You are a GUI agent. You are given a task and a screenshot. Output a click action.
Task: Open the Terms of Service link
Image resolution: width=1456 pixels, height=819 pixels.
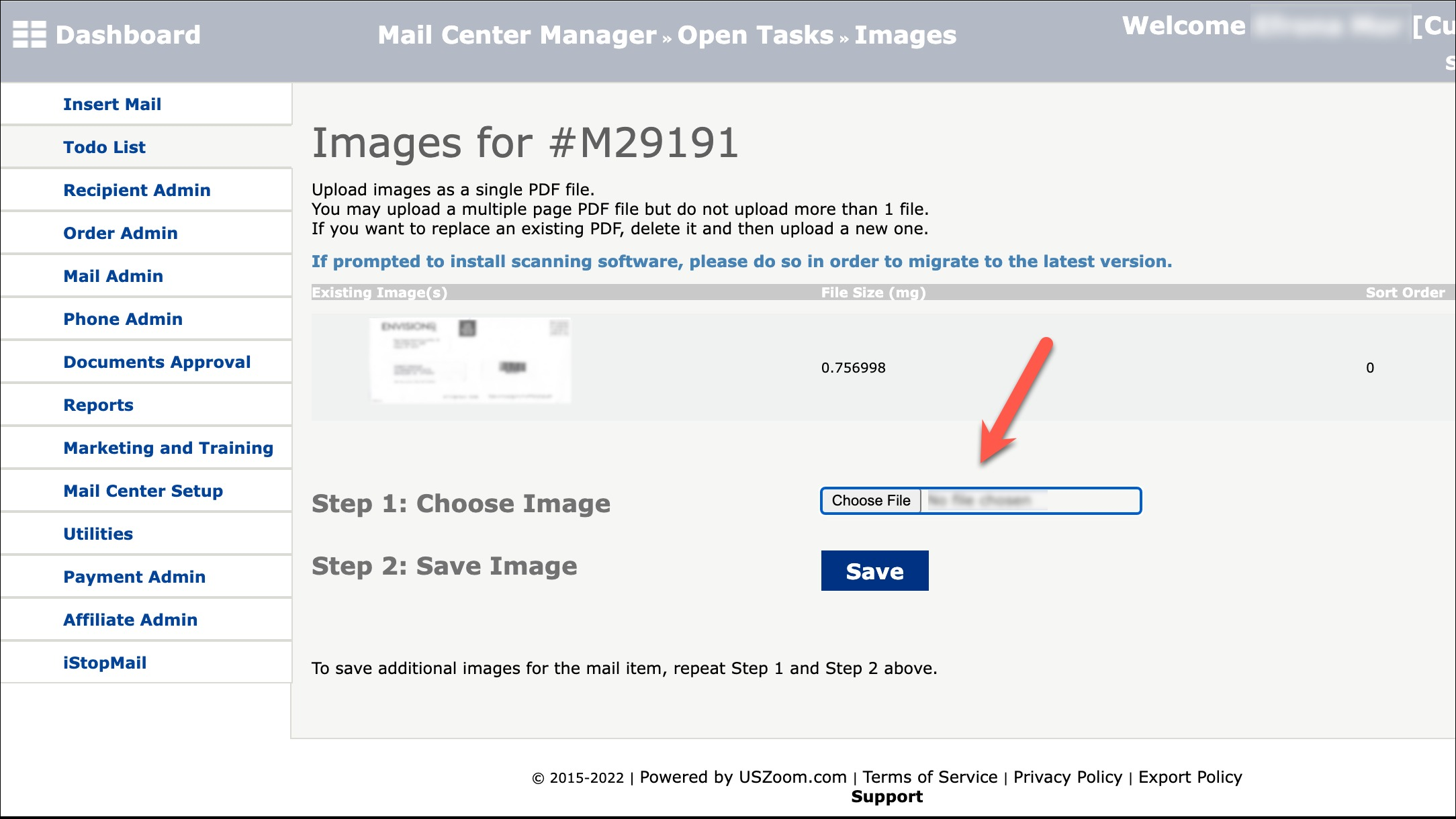pyautogui.click(x=929, y=777)
